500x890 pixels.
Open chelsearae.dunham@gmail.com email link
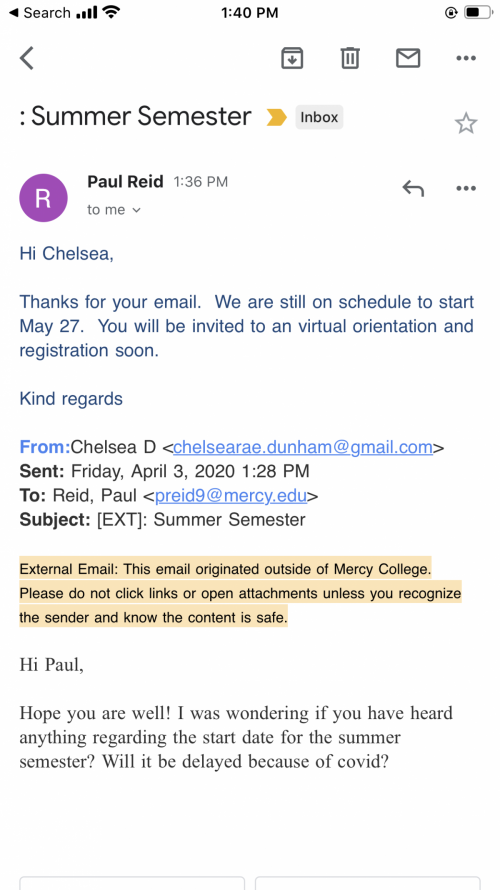303,447
